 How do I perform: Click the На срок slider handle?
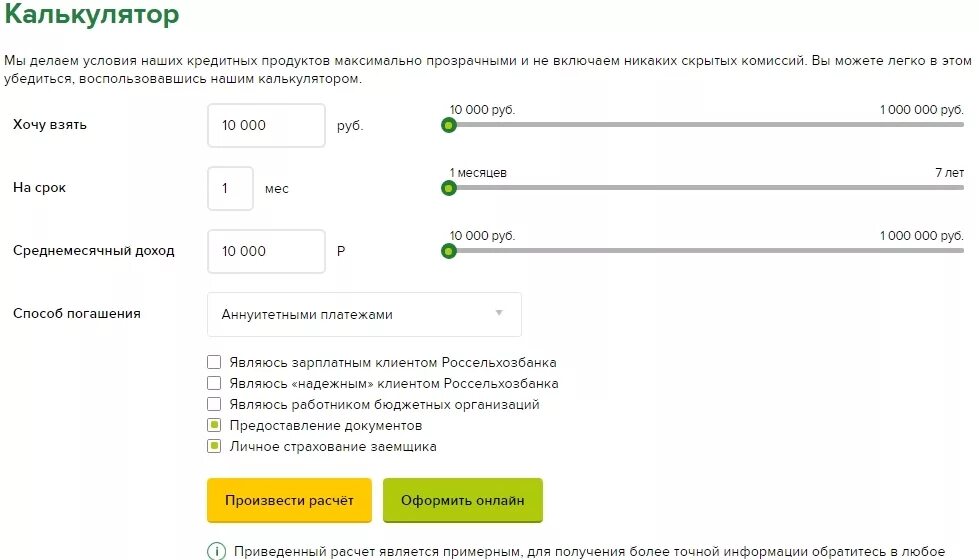[x=448, y=188]
